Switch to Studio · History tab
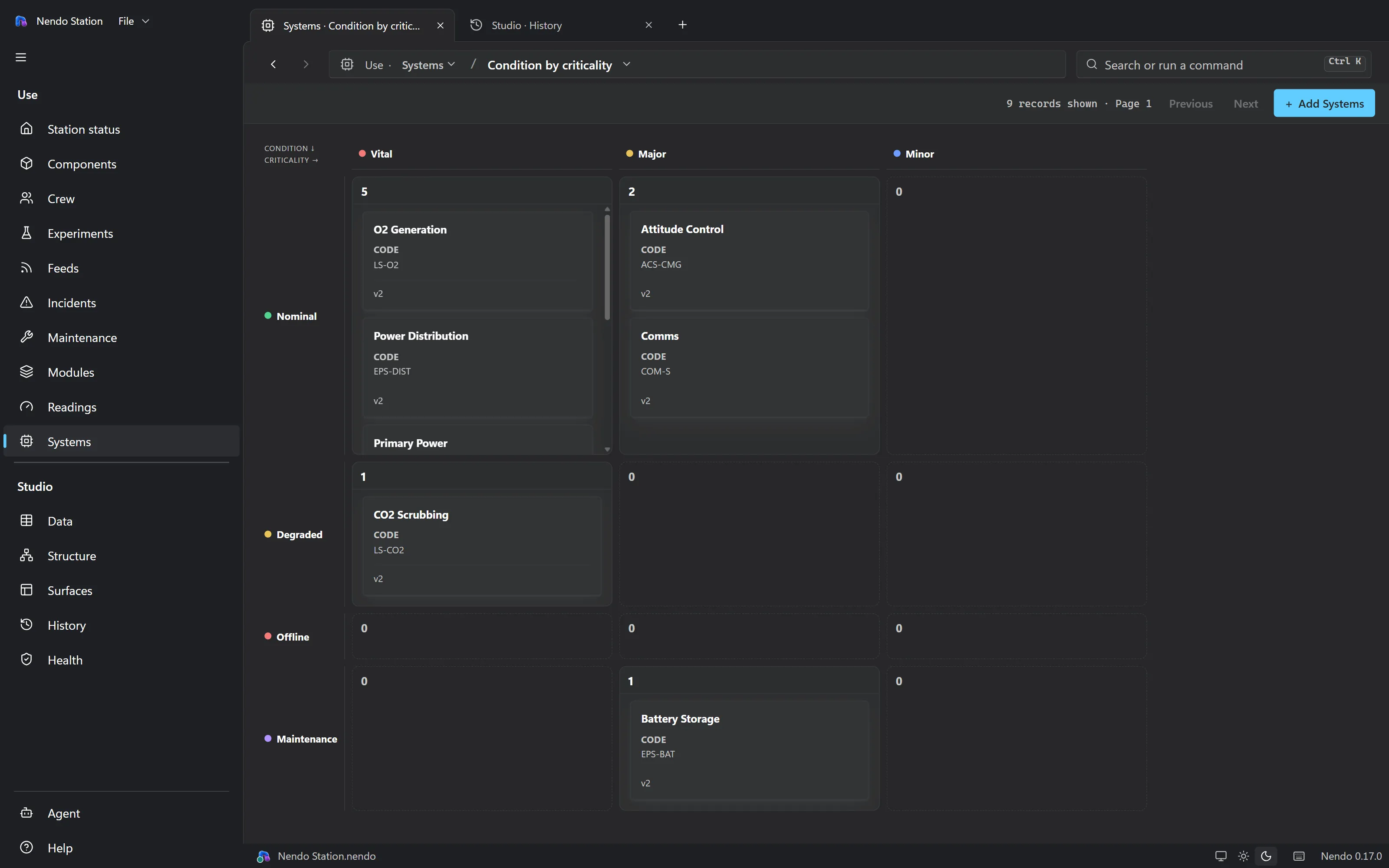This screenshot has width=1389, height=868. [527, 25]
